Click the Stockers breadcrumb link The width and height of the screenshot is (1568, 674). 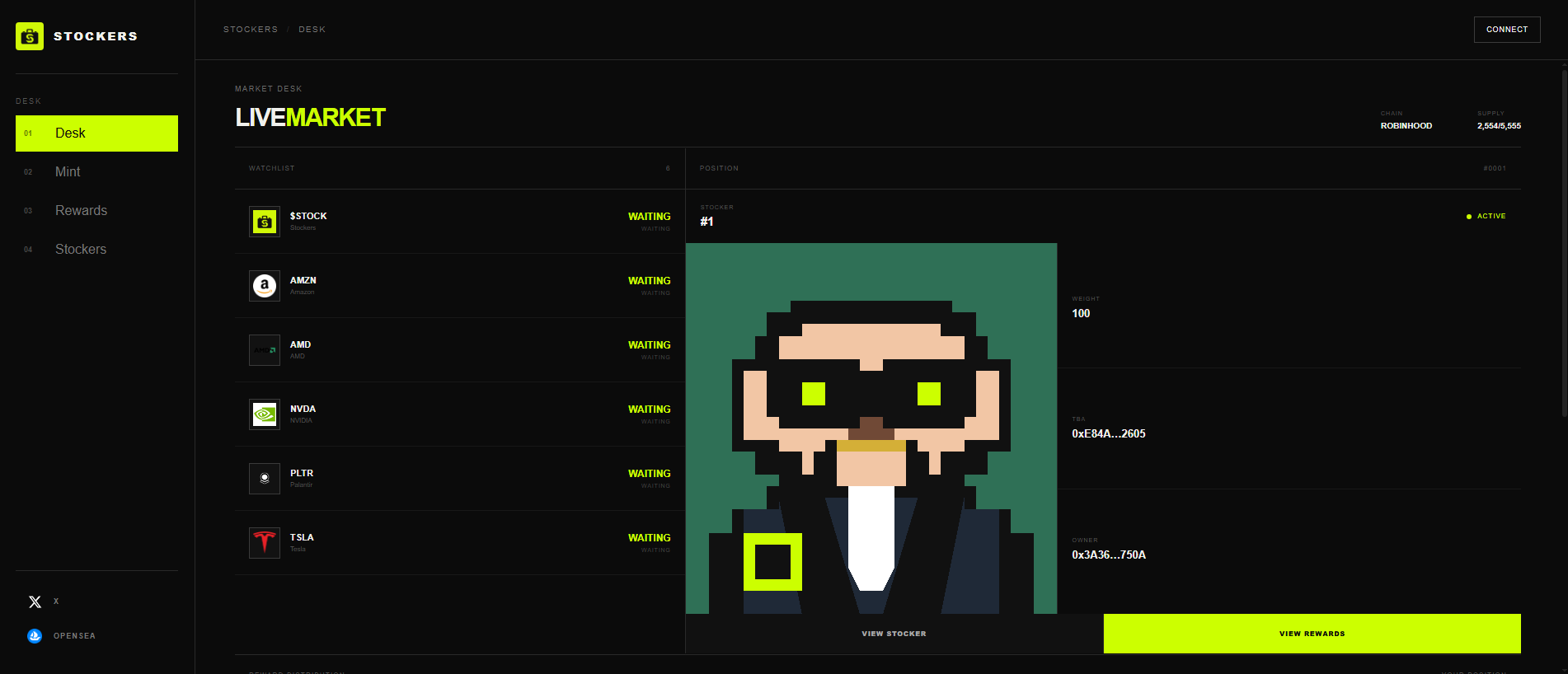coord(251,30)
